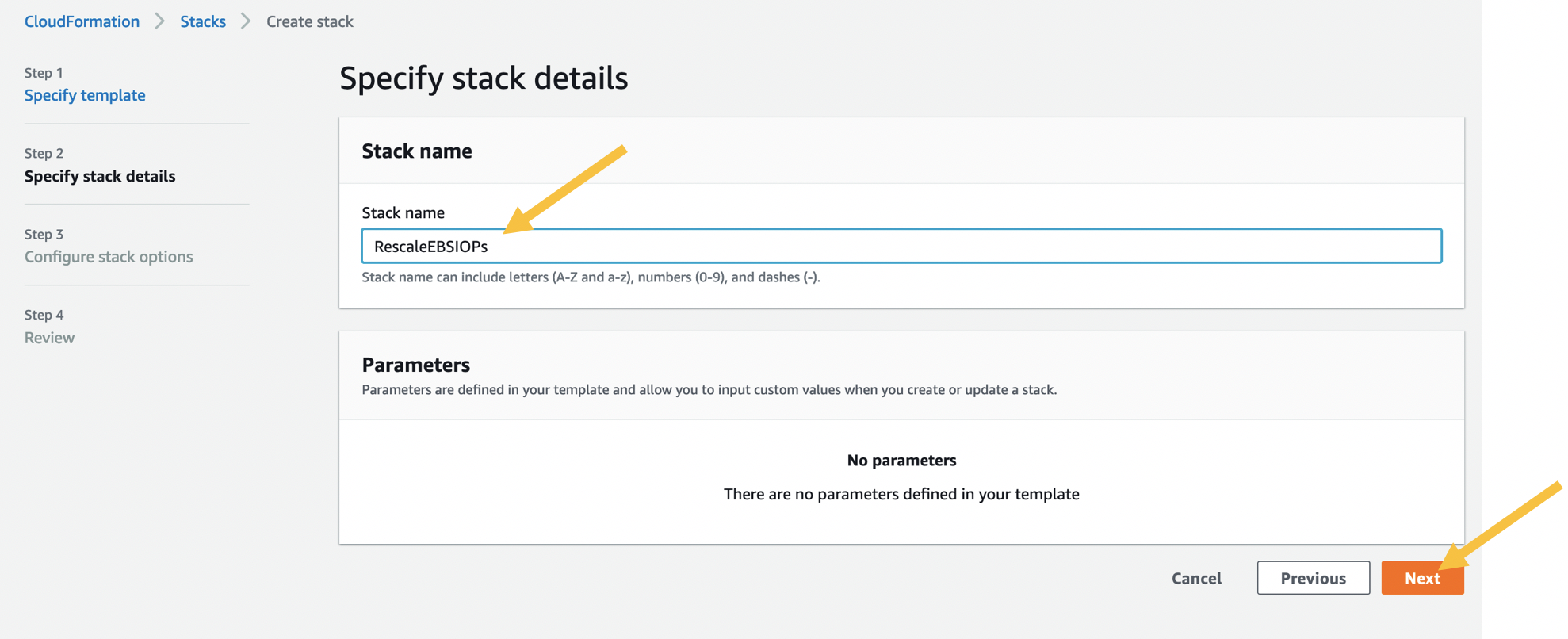Select Specify stack details in the step sidebar
This screenshot has width=1568, height=639.
100,176
